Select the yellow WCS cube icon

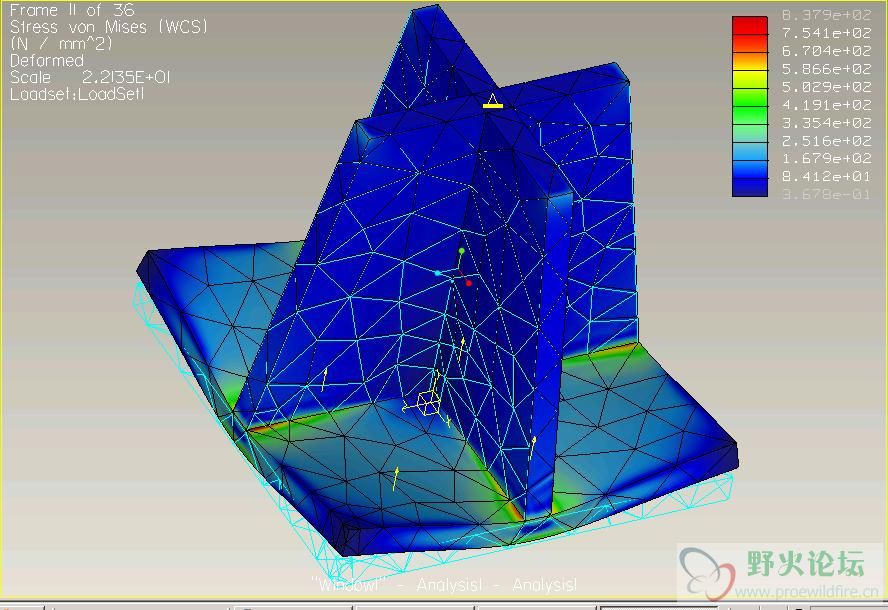pyautogui.click(x=428, y=403)
